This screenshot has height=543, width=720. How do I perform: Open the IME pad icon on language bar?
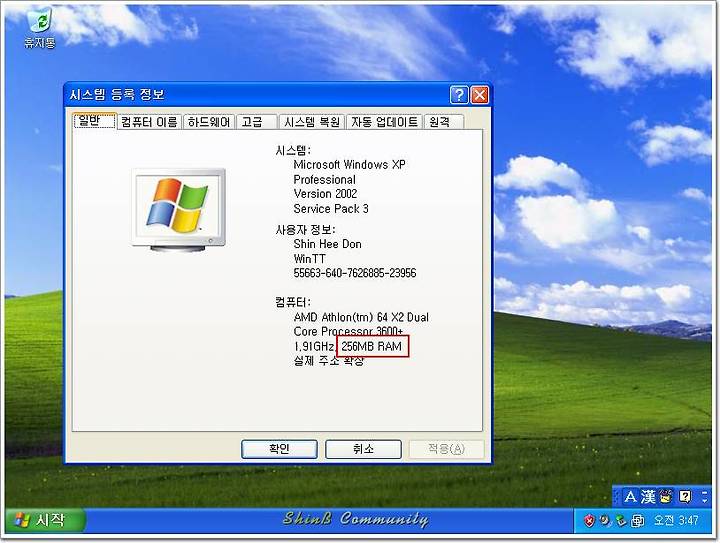tap(666, 497)
